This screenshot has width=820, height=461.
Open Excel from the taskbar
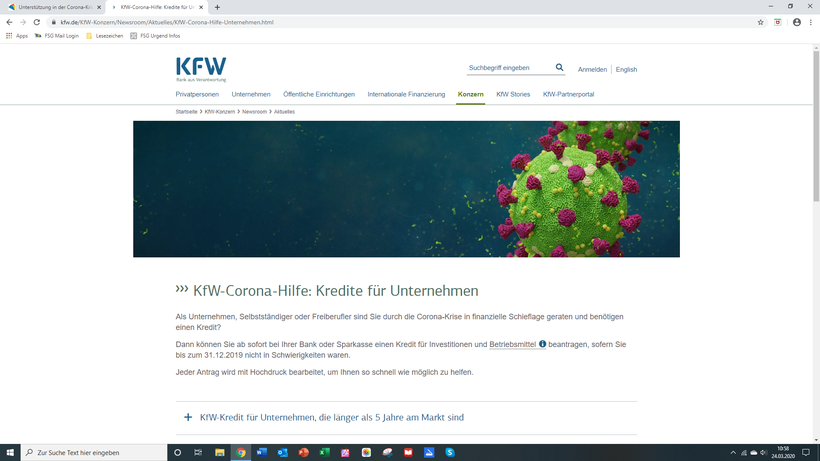(324, 453)
